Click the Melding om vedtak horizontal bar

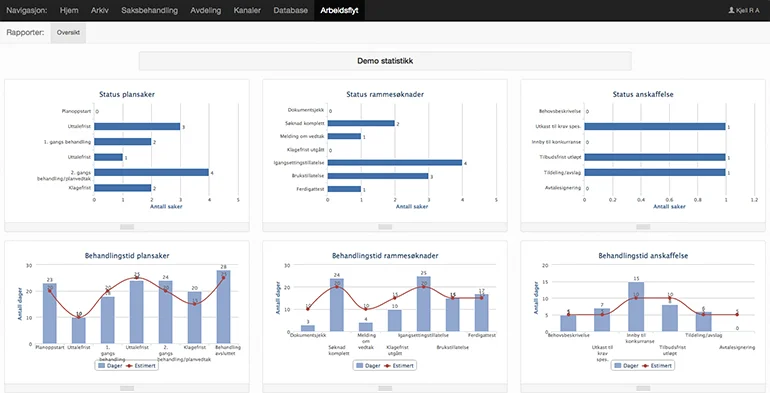tap(345, 137)
